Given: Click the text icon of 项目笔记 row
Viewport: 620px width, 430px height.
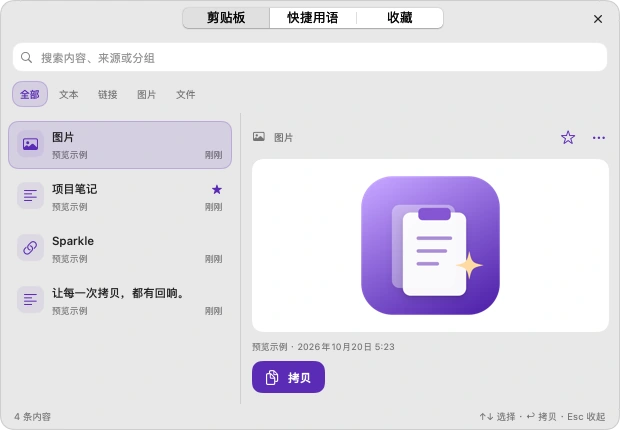Looking at the screenshot, I should 30,195.
